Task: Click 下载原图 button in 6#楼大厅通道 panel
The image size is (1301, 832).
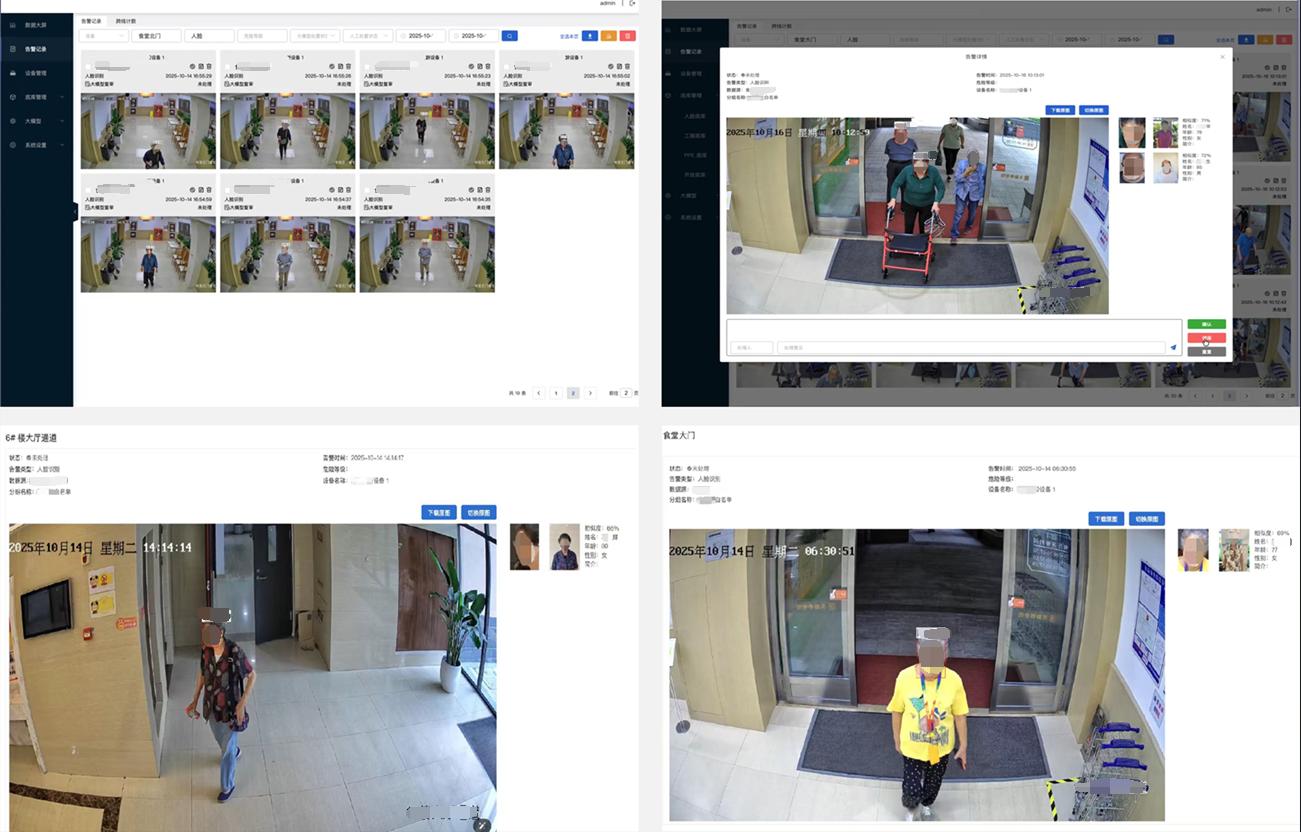Action: click(437, 512)
